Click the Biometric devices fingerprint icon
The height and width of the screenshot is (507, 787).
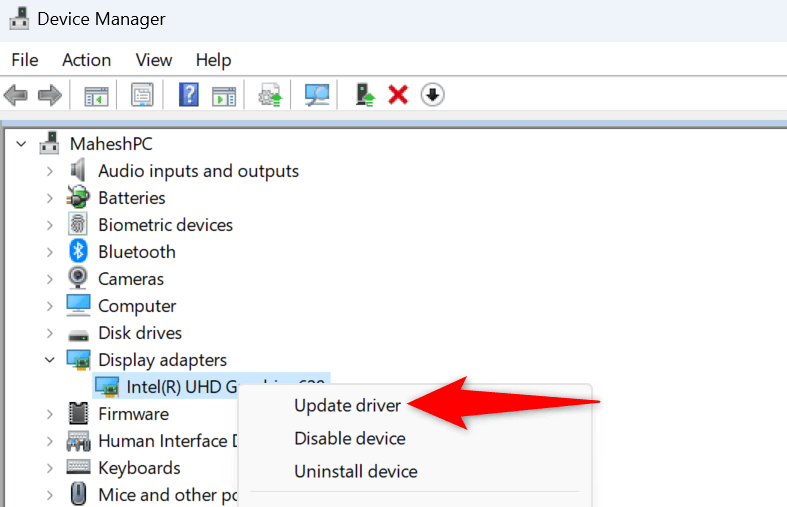(78, 224)
